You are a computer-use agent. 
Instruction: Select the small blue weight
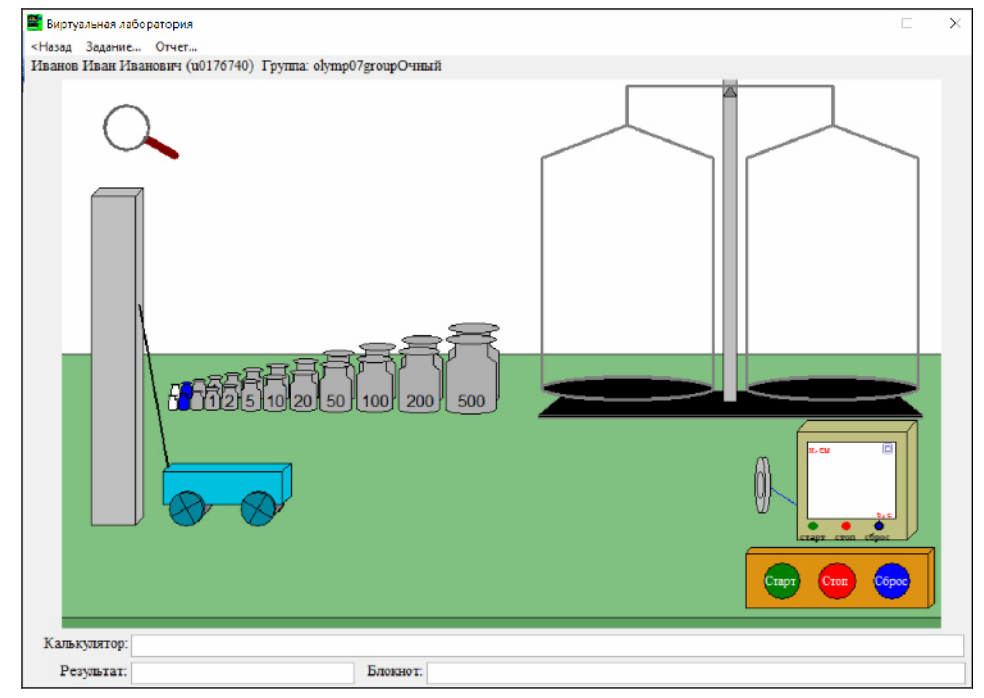[184, 396]
